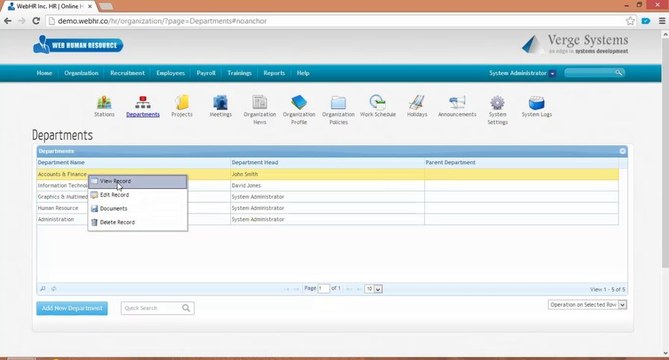Viewport: 669px width, 360px height.
Task: Click the page number input box
Action: pos(323,289)
